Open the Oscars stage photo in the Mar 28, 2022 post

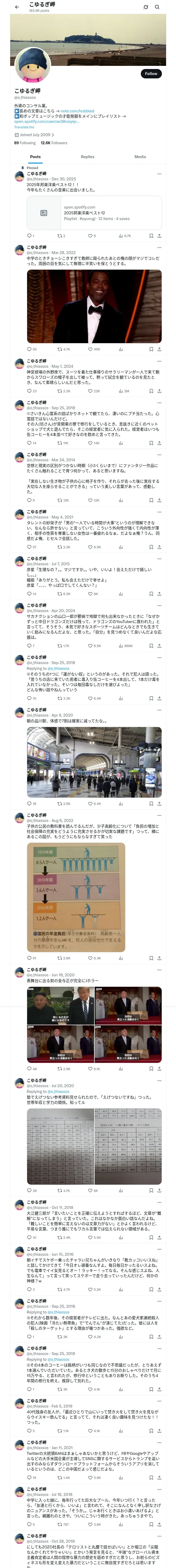click(x=94, y=307)
